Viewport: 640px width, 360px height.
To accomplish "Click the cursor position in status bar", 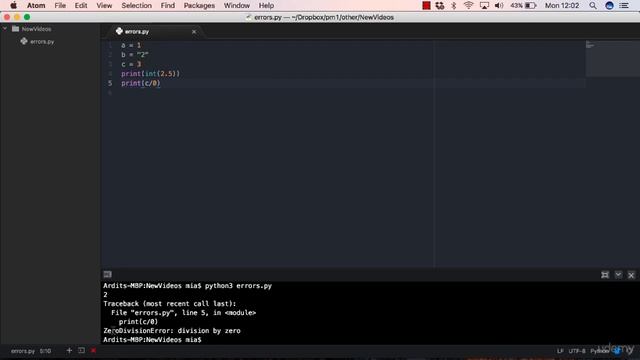I will 45,351.
